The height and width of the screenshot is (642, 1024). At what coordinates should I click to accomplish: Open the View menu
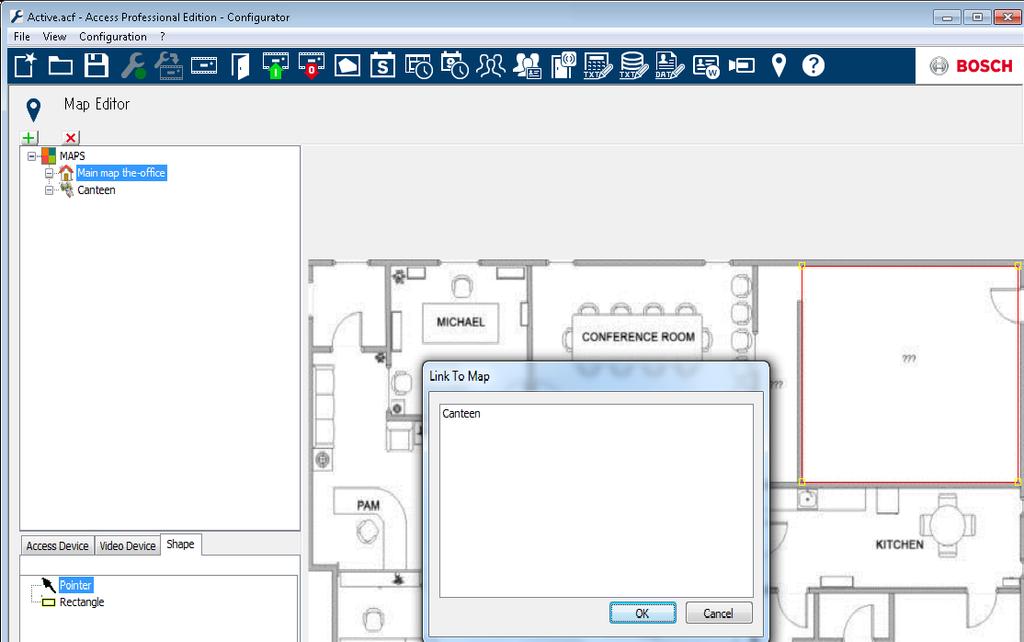pos(54,37)
